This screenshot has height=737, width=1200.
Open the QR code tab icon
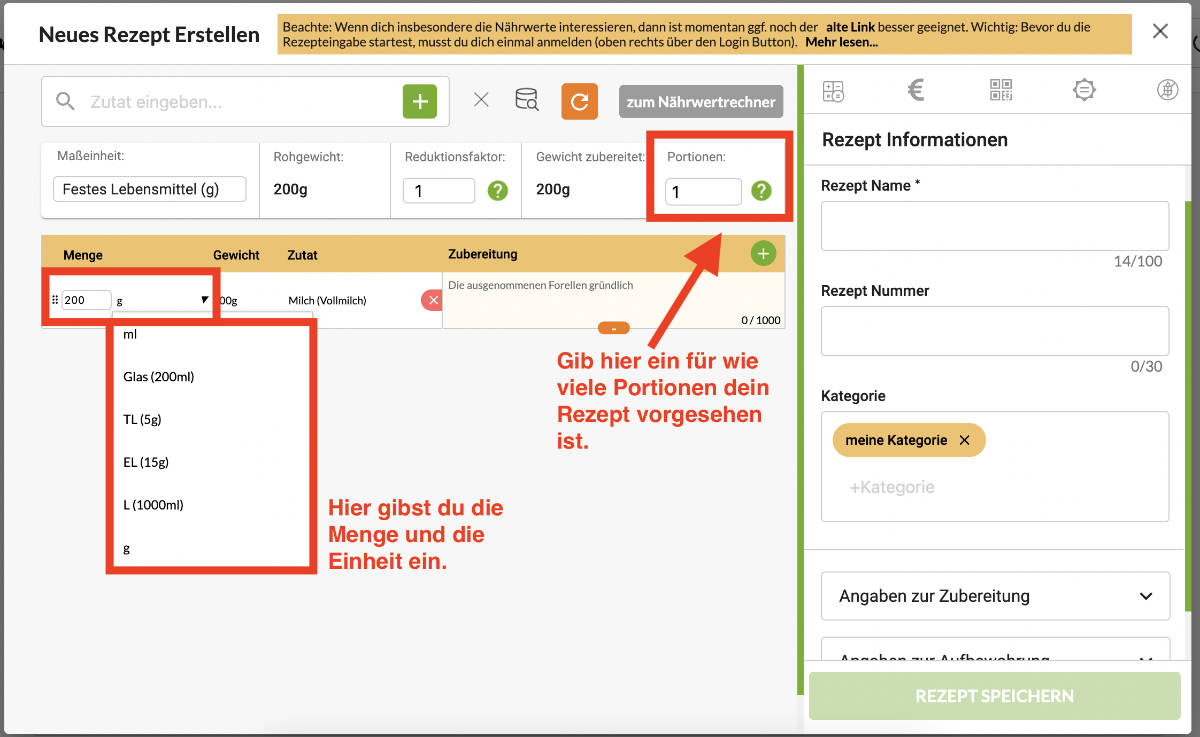coord(1001,91)
